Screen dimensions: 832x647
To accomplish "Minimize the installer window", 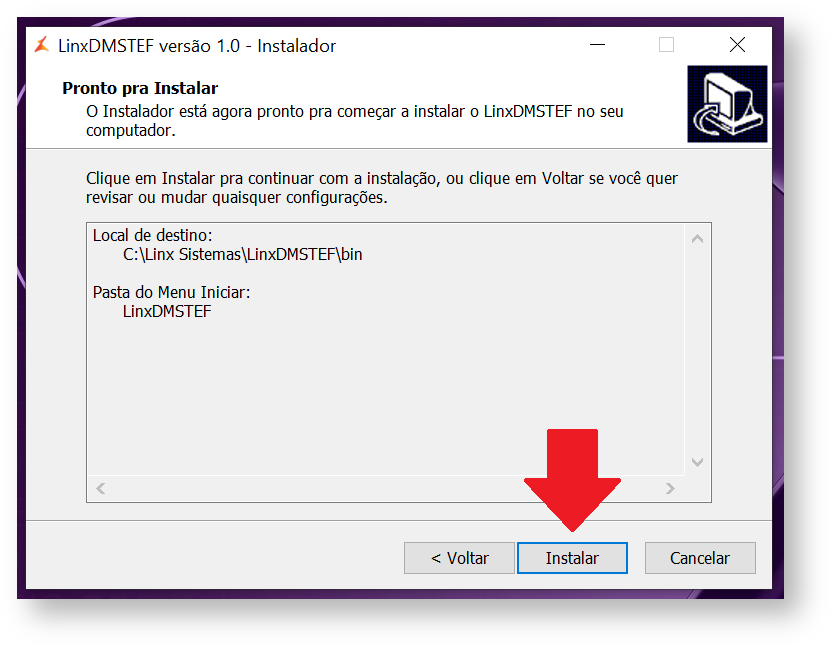I will coord(597,45).
